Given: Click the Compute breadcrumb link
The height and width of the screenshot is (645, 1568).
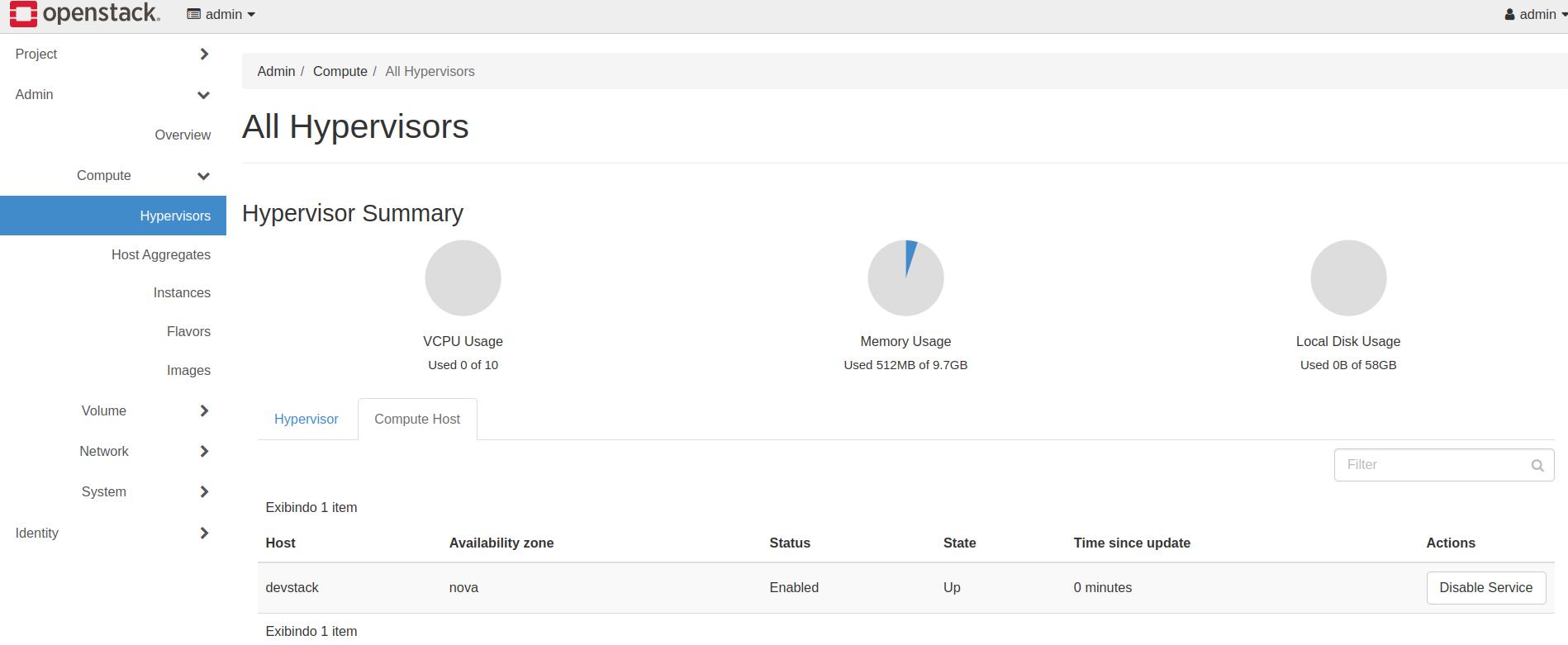Looking at the screenshot, I should coord(340,72).
